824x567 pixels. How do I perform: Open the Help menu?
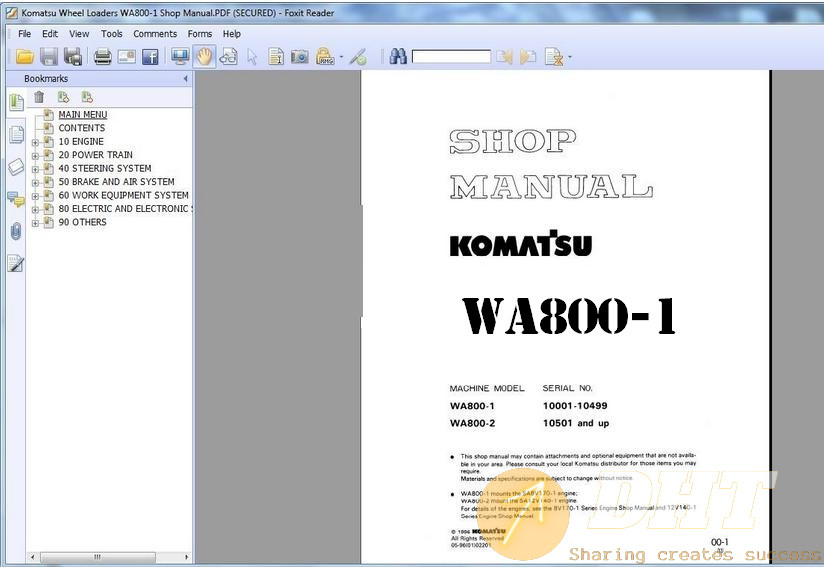tap(231, 34)
